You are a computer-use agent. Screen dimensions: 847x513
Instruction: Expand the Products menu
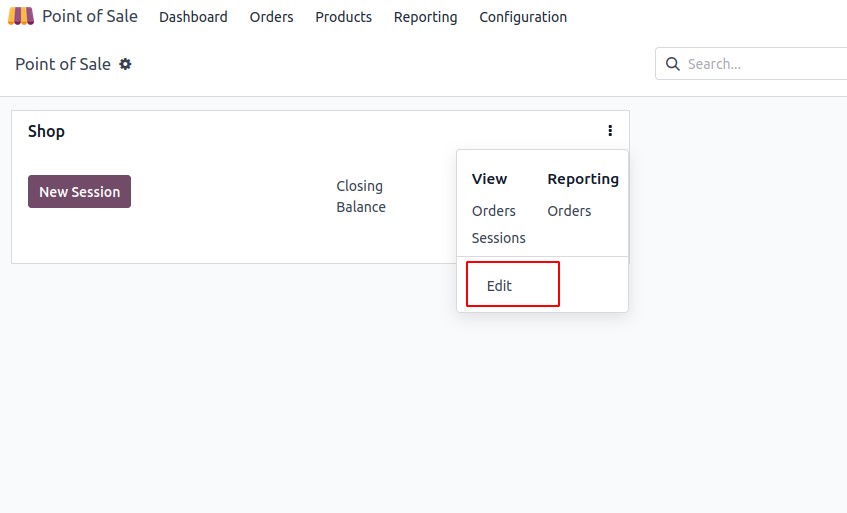[x=344, y=17]
